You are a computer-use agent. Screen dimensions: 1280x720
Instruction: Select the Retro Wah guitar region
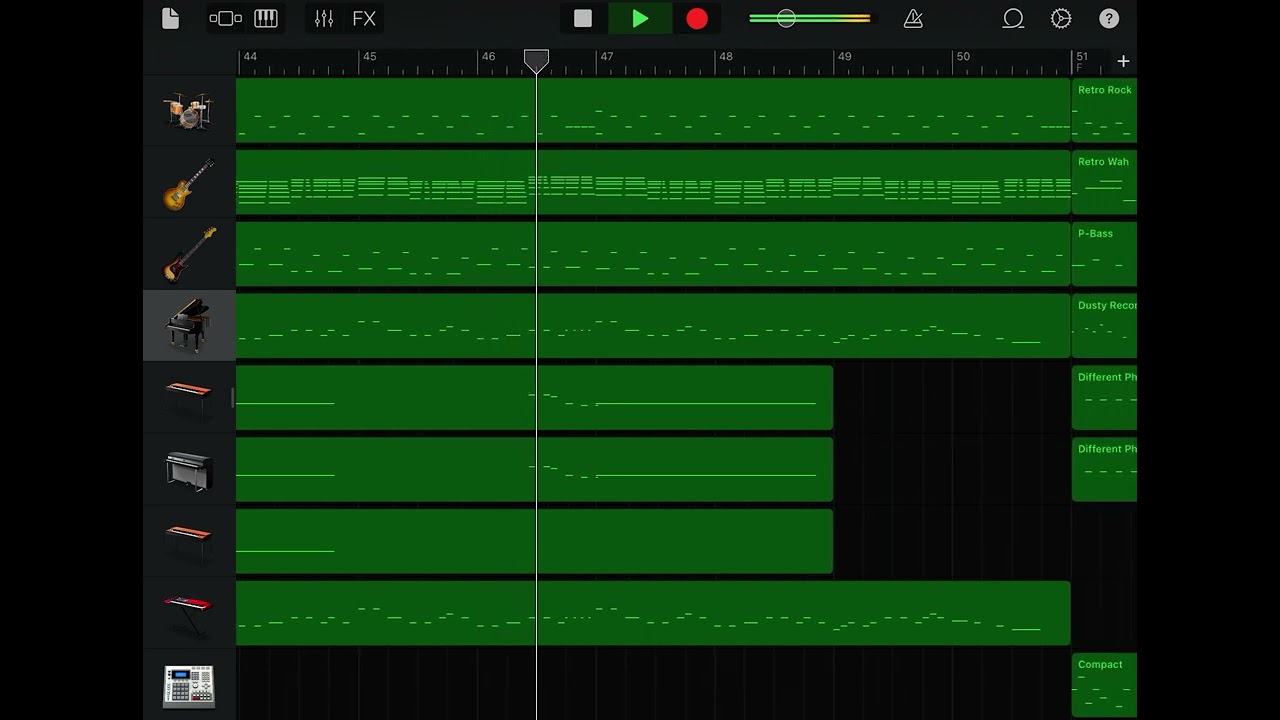1104,182
